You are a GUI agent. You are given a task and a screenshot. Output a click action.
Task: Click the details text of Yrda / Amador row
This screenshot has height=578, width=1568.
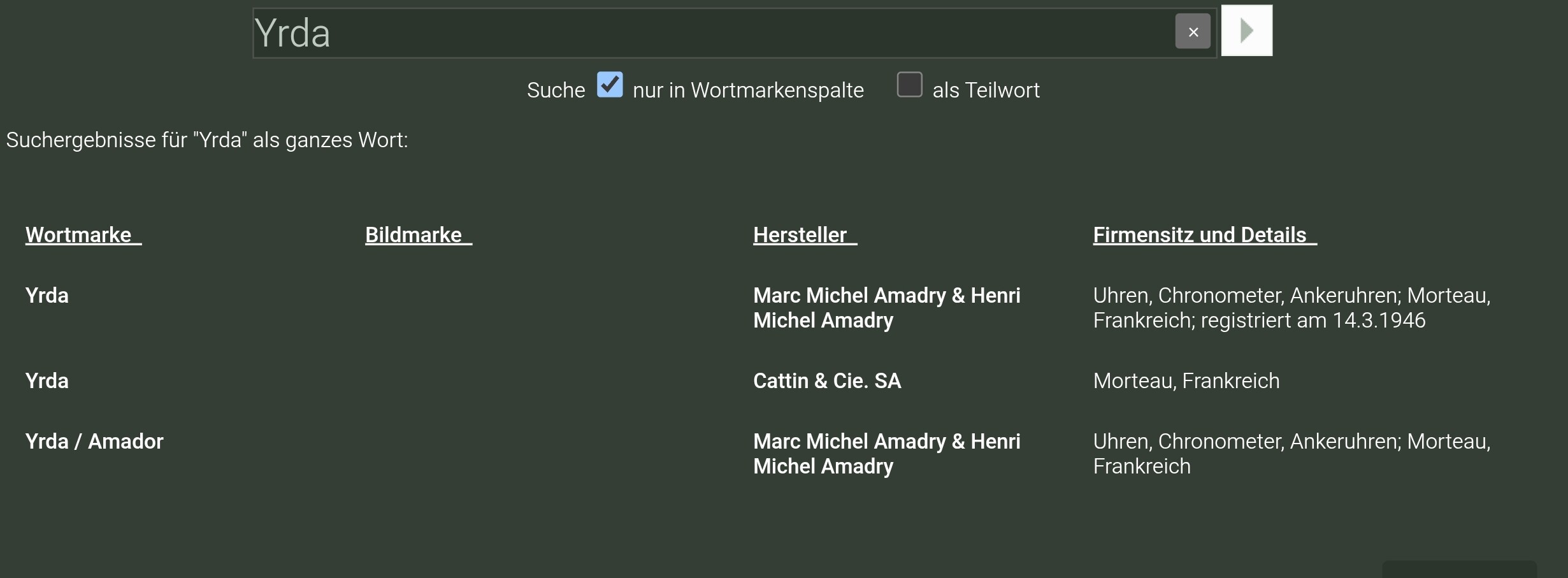click(x=1291, y=454)
